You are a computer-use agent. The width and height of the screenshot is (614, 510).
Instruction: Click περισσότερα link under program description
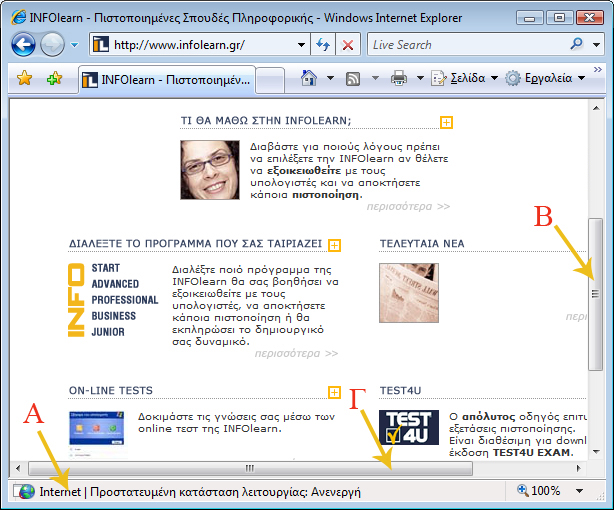[x=296, y=354]
